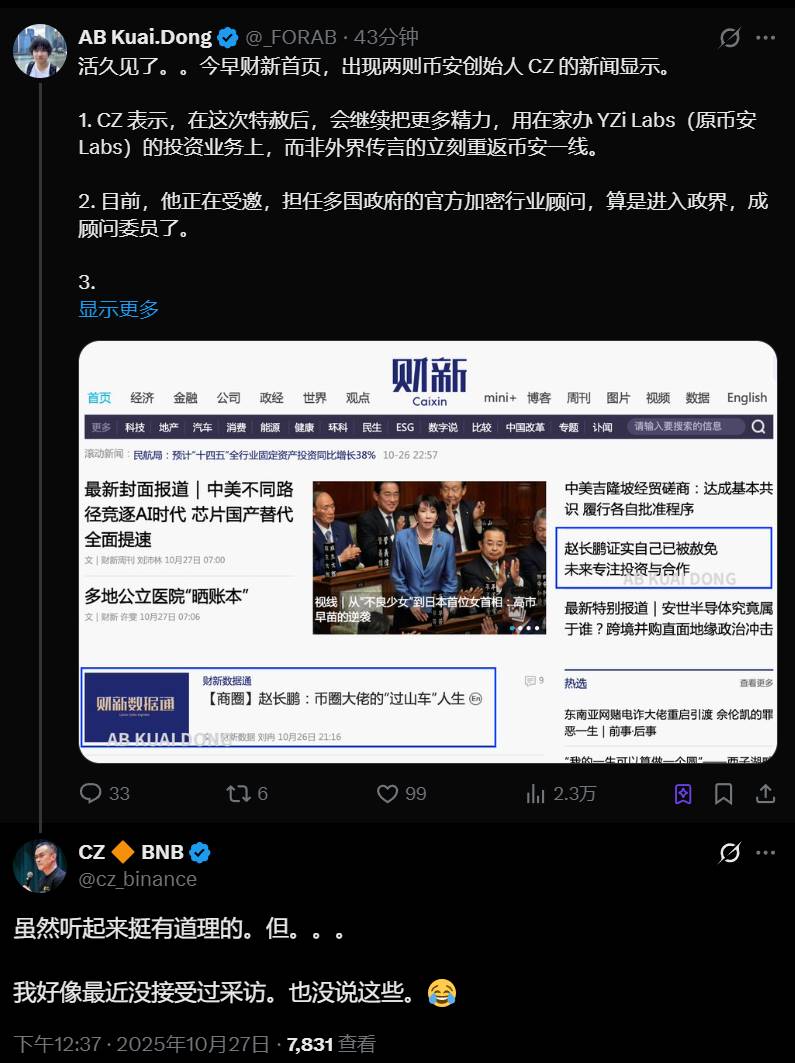Open CZ's profile picture

pos(40,866)
